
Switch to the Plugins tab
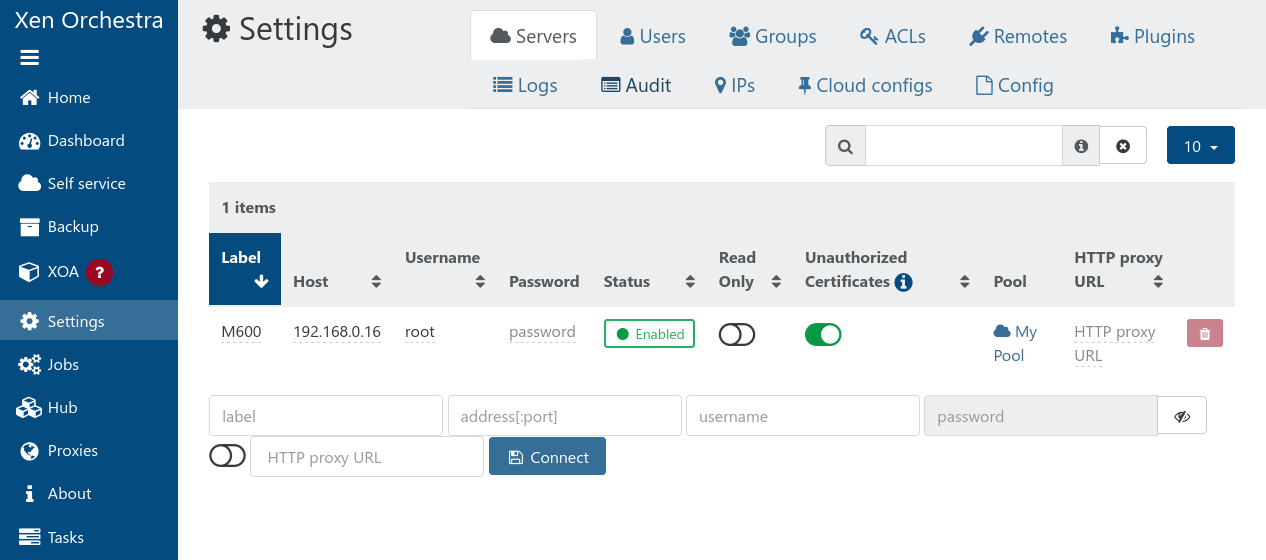pyautogui.click(x=1152, y=37)
